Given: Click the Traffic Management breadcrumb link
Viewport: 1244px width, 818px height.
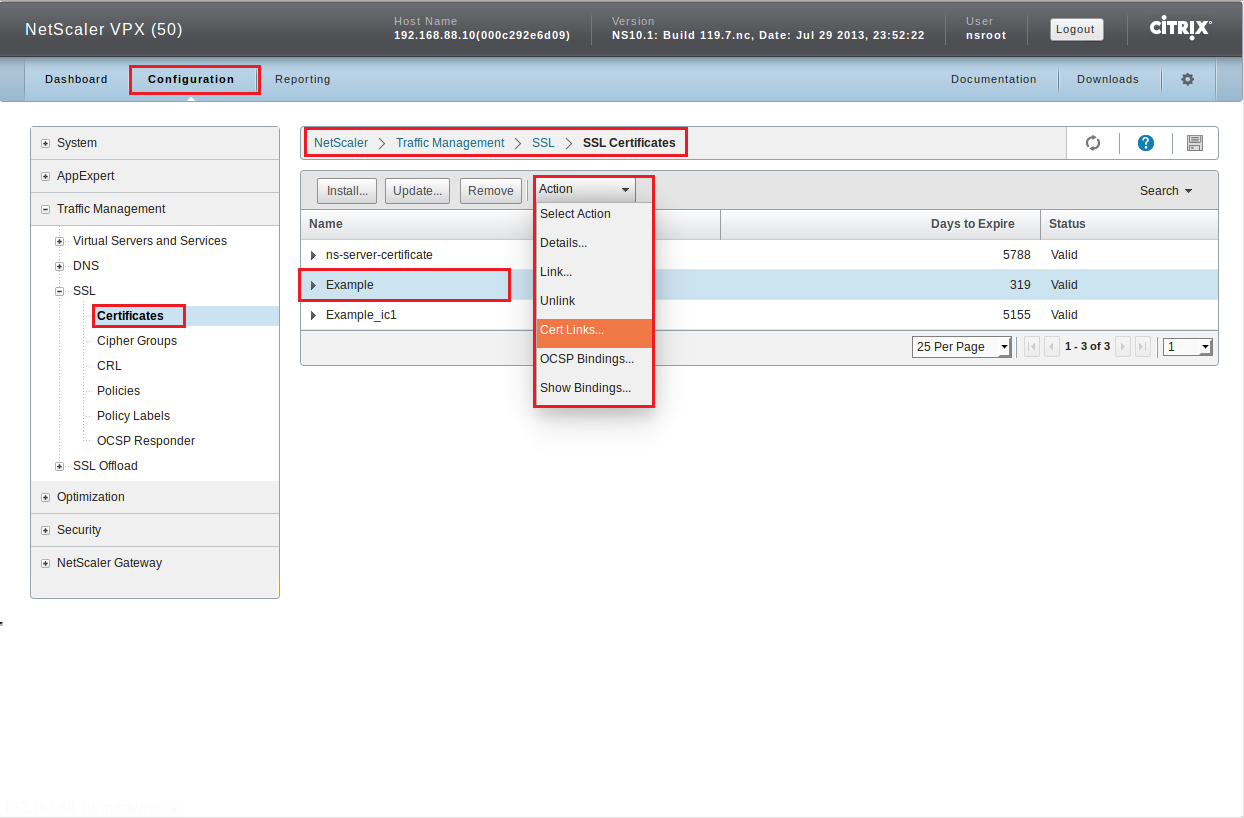Looking at the screenshot, I should click(450, 143).
